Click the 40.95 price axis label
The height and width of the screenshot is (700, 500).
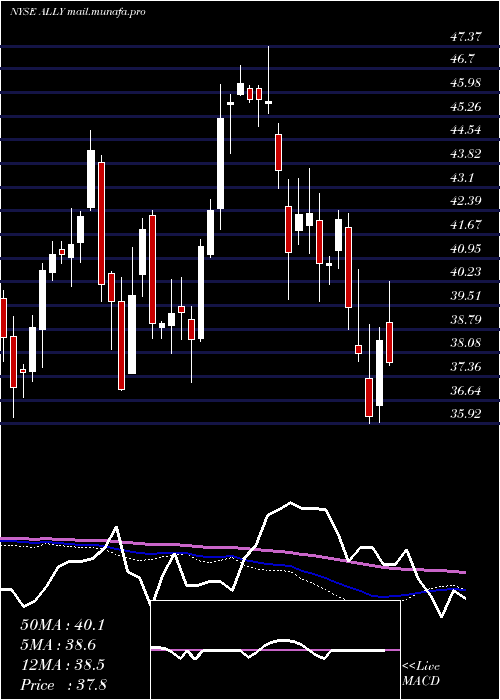466,248
